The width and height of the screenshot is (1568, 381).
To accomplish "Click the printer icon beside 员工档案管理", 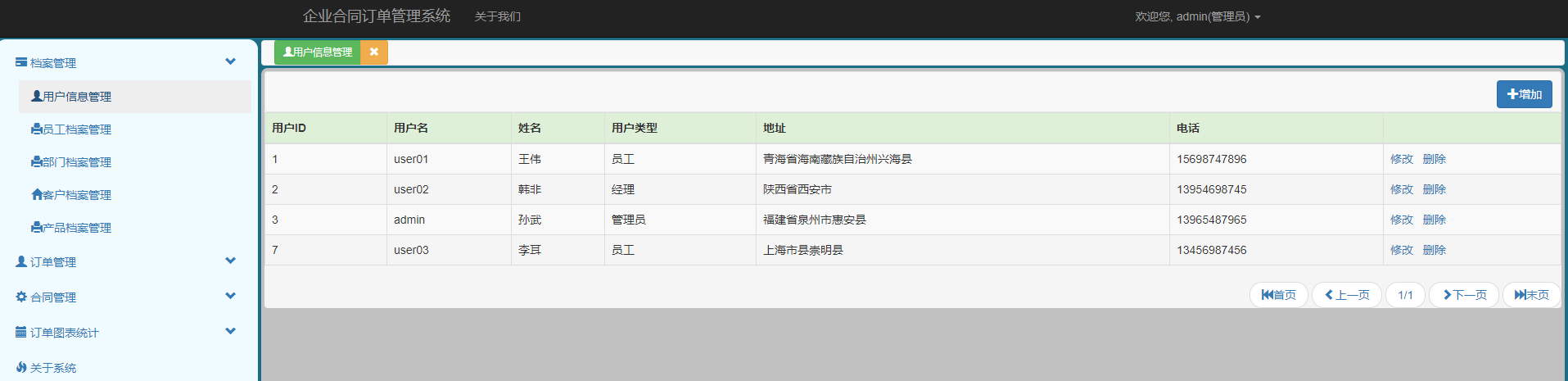I will 37,129.
